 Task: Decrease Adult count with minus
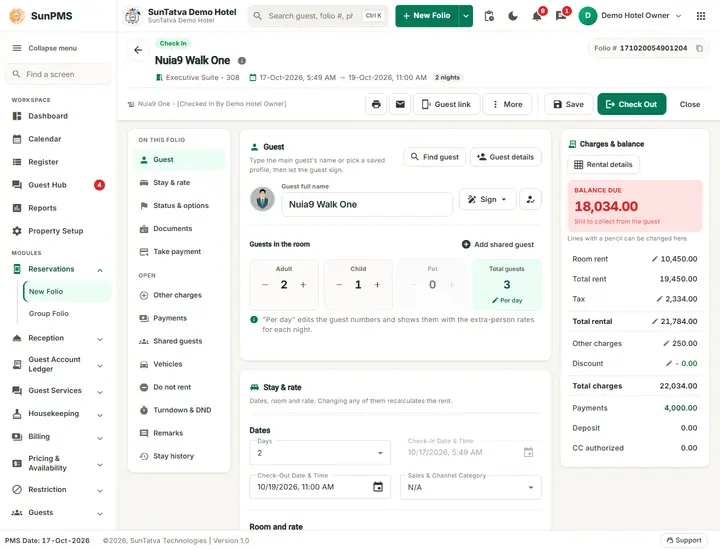(265, 285)
